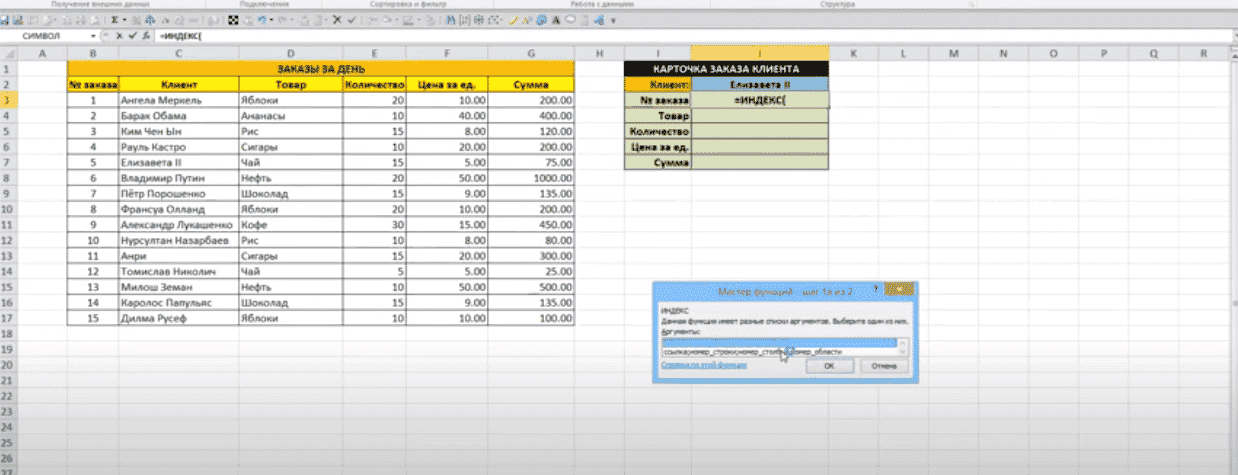Viewport: 1238px width, 475px height.
Task: Close the Мастер функций dialog
Action: pyautogui.click(x=899, y=289)
